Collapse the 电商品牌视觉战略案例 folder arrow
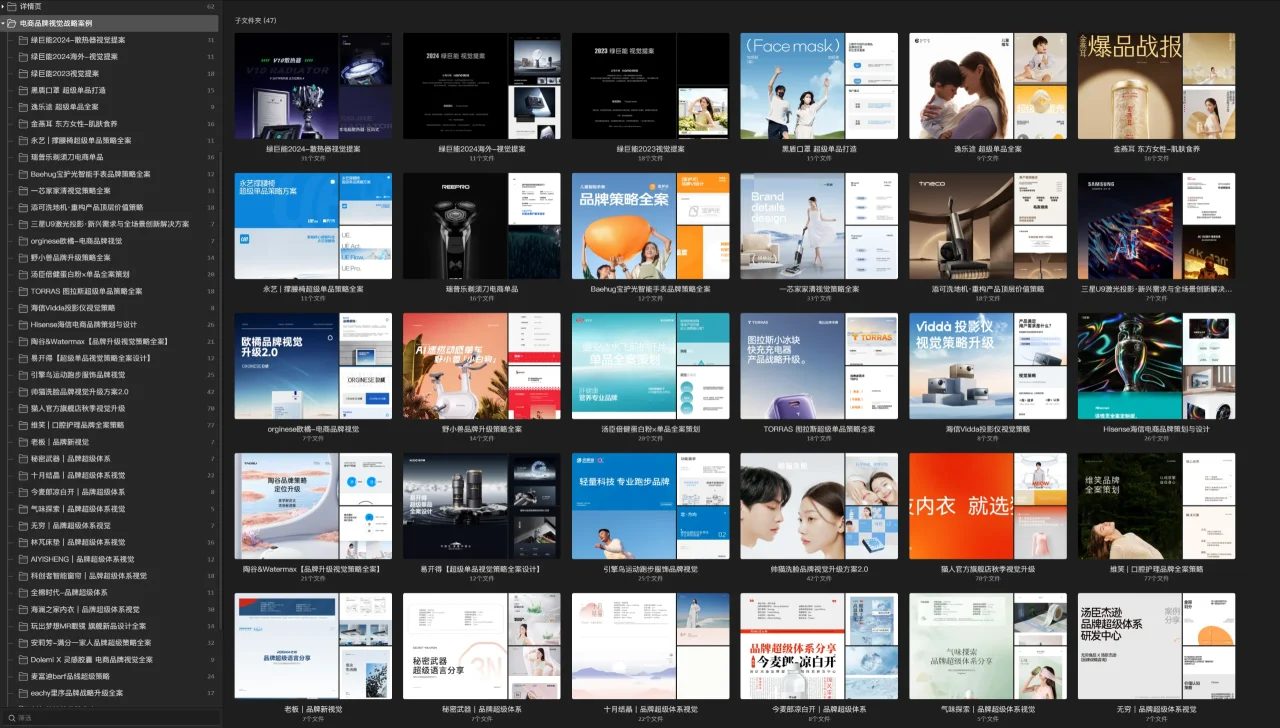This screenshot has width=1280, height=728. pyautogui.click(x=3, y=22)
